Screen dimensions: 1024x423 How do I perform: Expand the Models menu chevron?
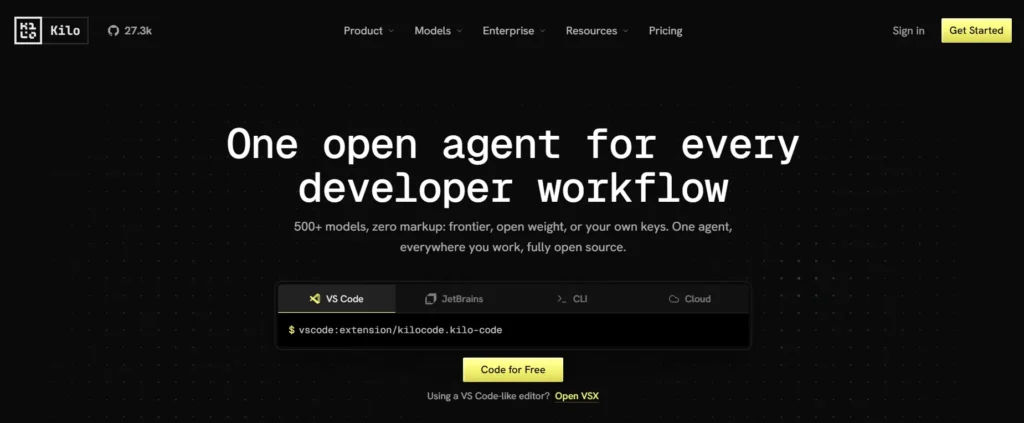pyautogui.click(x=459, y=31)
